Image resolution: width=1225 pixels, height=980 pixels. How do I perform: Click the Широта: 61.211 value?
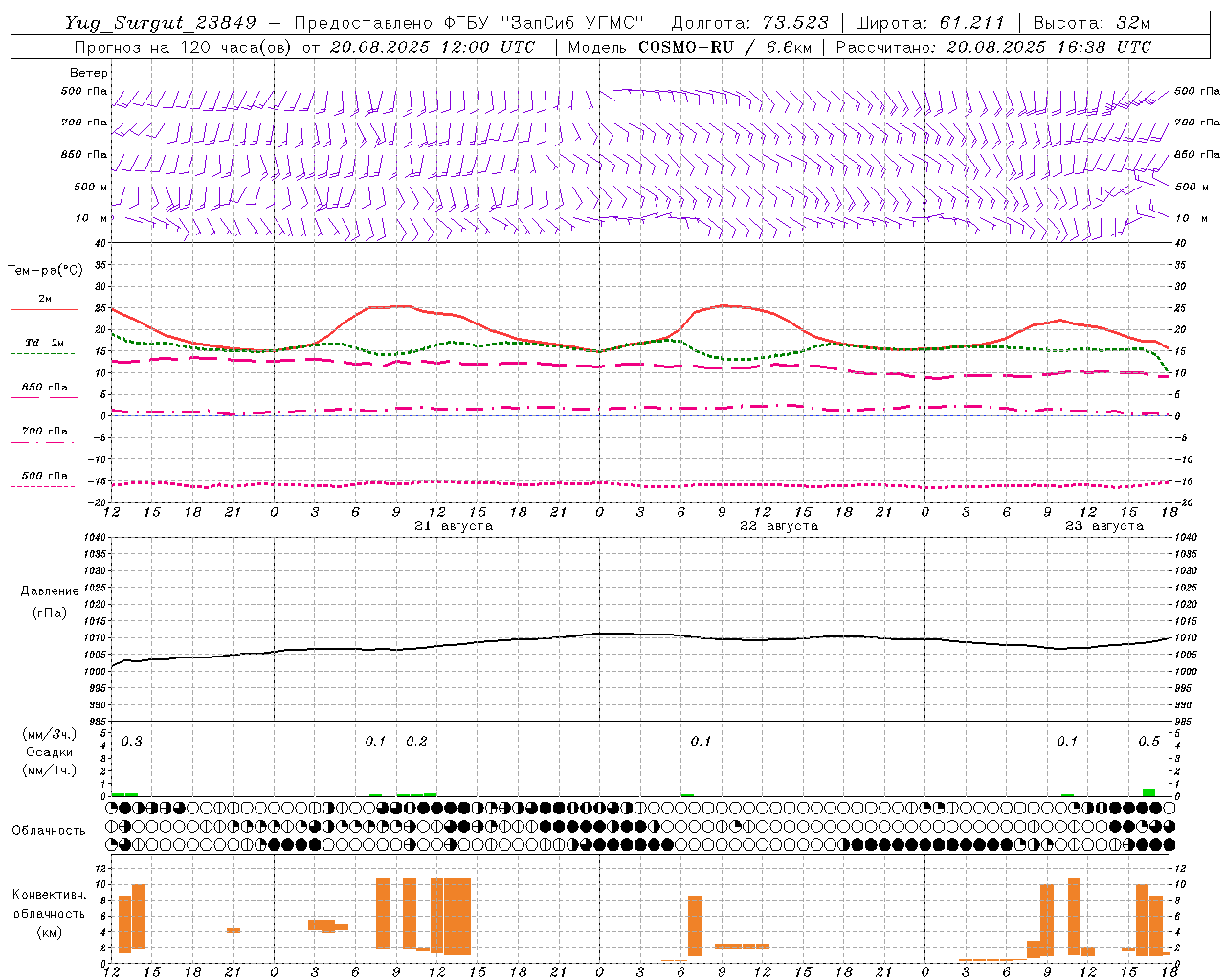point(929,23)
